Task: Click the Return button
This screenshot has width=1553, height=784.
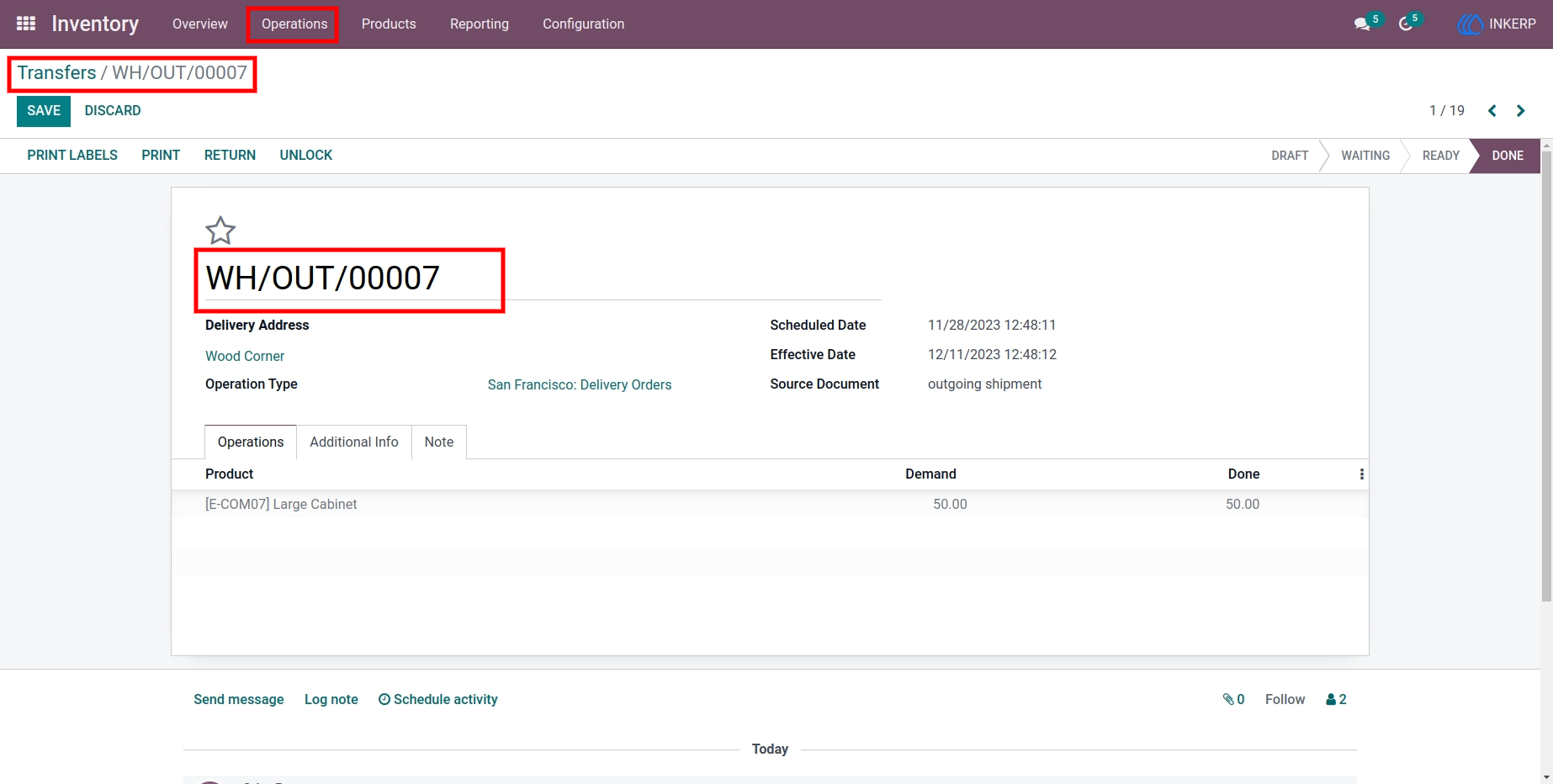Action: [230, 155]
